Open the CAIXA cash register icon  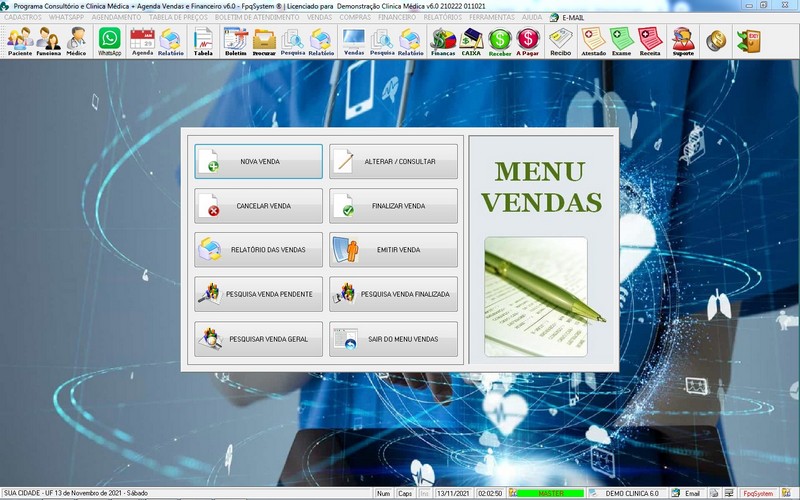[471, 41]
